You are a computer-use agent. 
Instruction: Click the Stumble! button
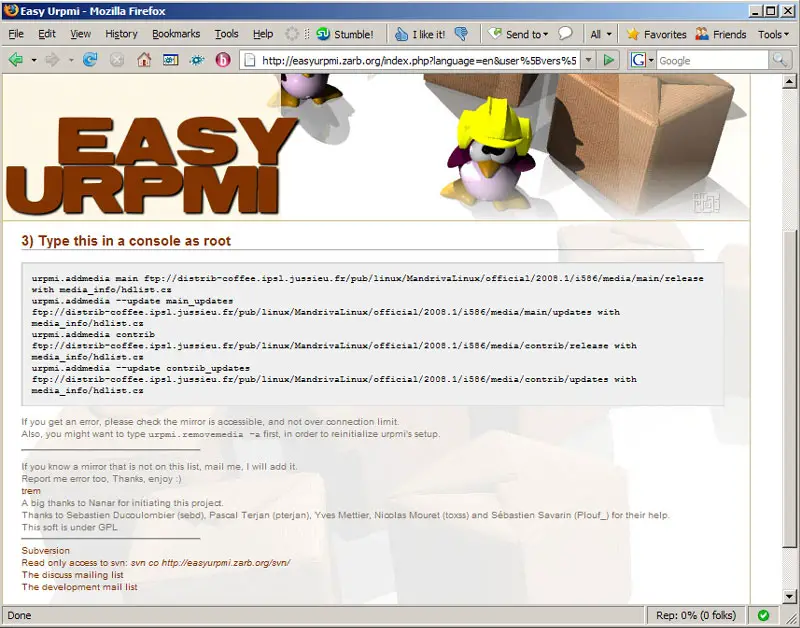coord(345,34)
